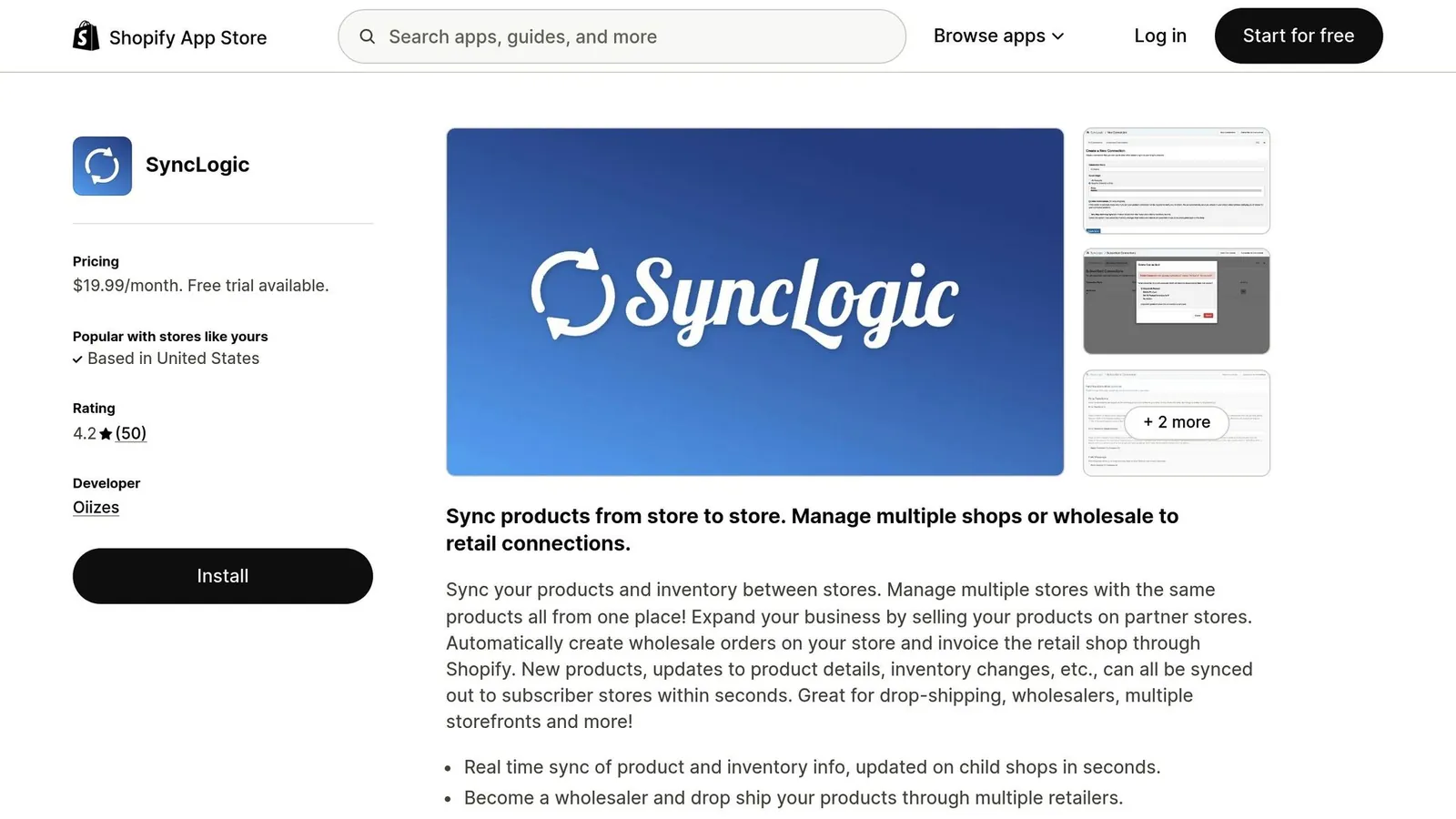Click the 4.2 rating value
The height and width of the screenshot is (819, 1456).
[85, 434]
